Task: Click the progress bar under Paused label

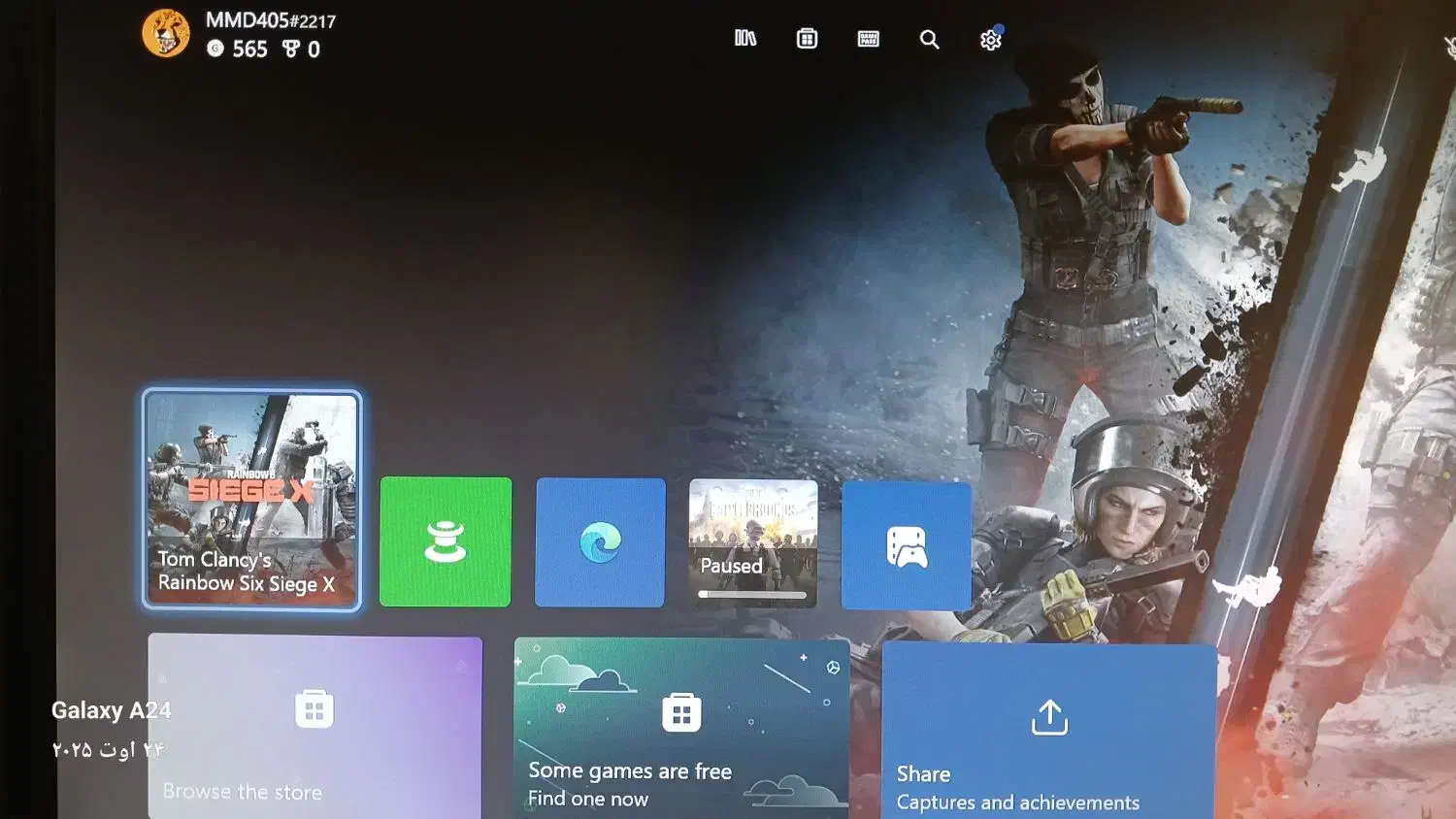Action: tap(752, 595)
